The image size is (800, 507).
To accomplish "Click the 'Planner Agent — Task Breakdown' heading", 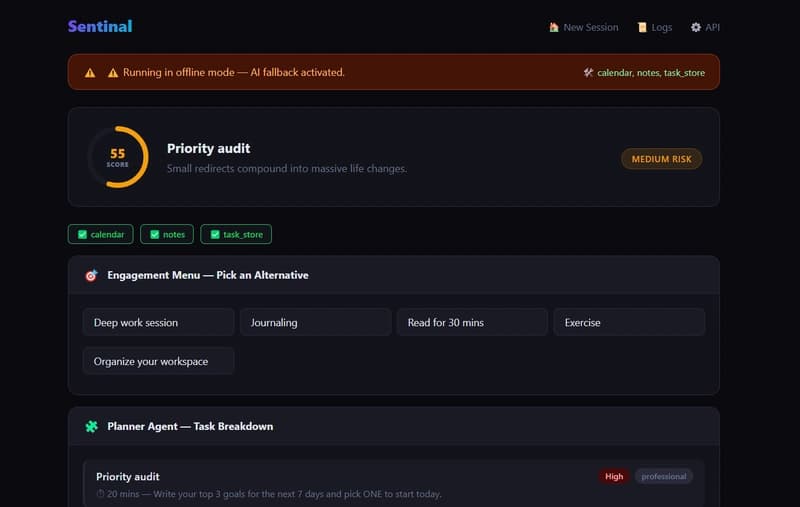I will 190,426.
